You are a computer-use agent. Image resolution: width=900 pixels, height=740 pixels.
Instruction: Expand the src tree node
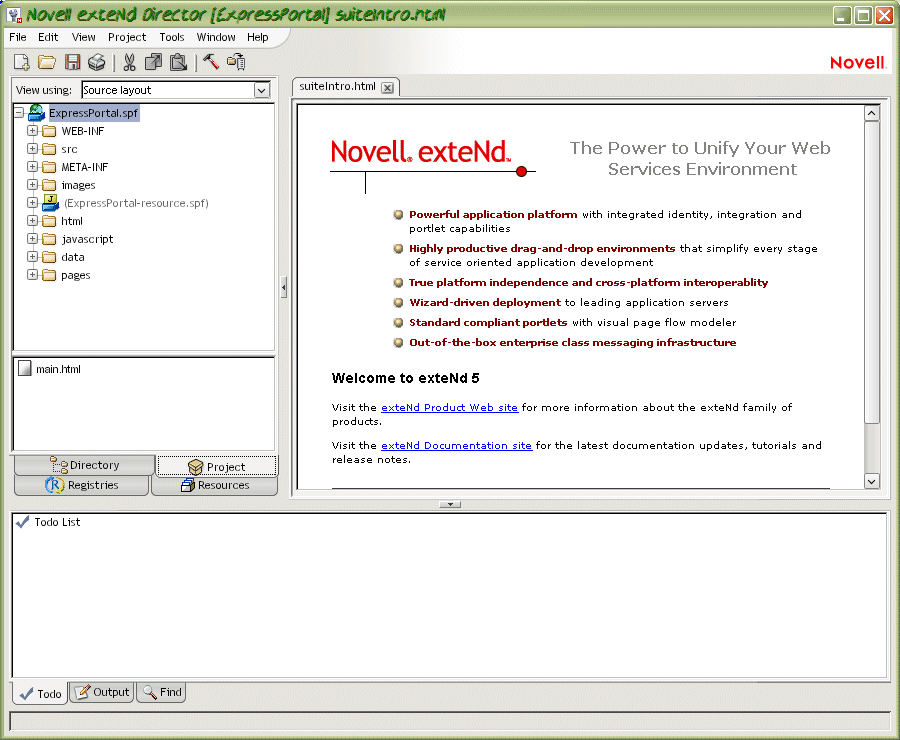[x=33, y=149]
